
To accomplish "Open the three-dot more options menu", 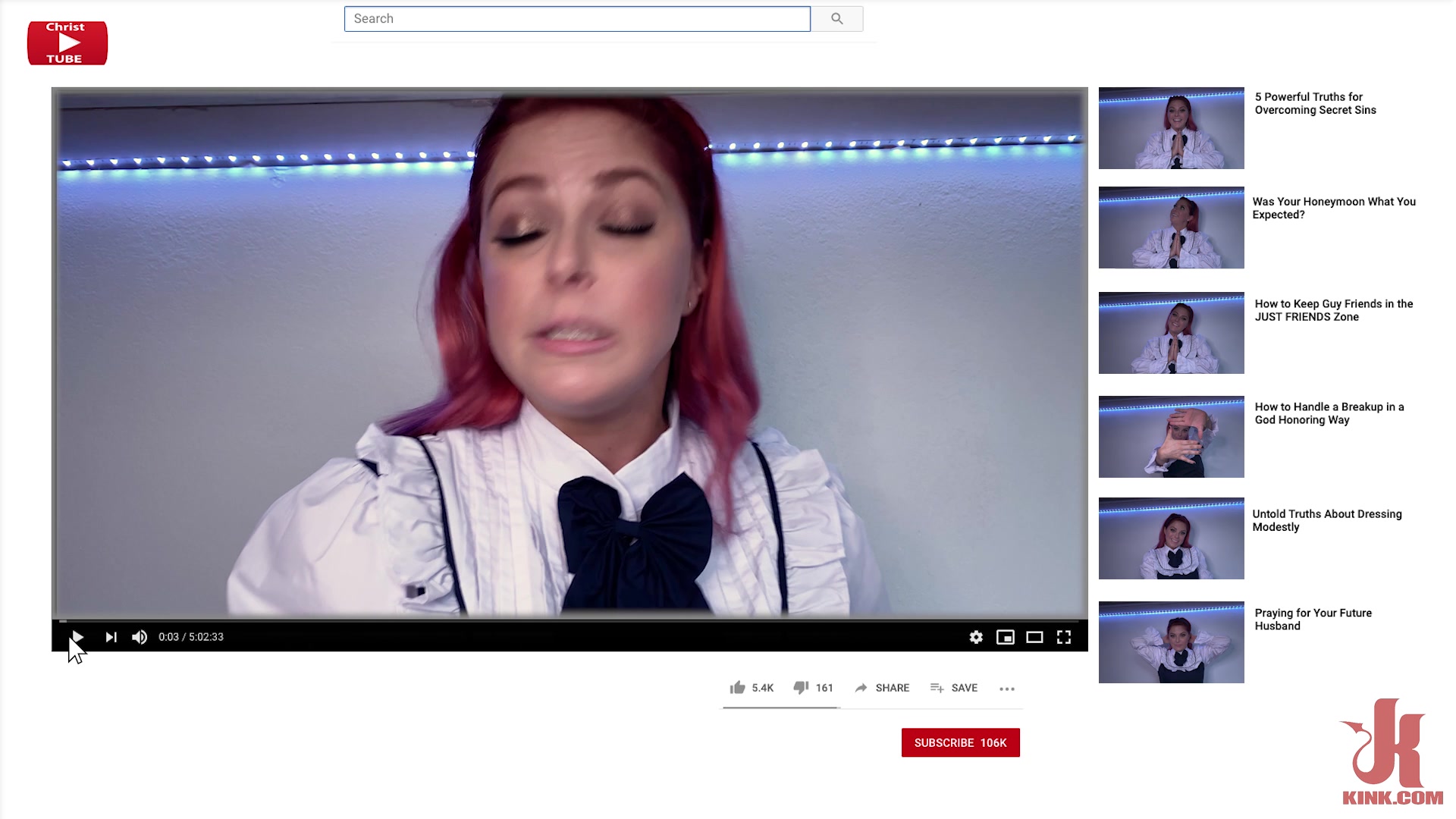I will (1007, 689).
